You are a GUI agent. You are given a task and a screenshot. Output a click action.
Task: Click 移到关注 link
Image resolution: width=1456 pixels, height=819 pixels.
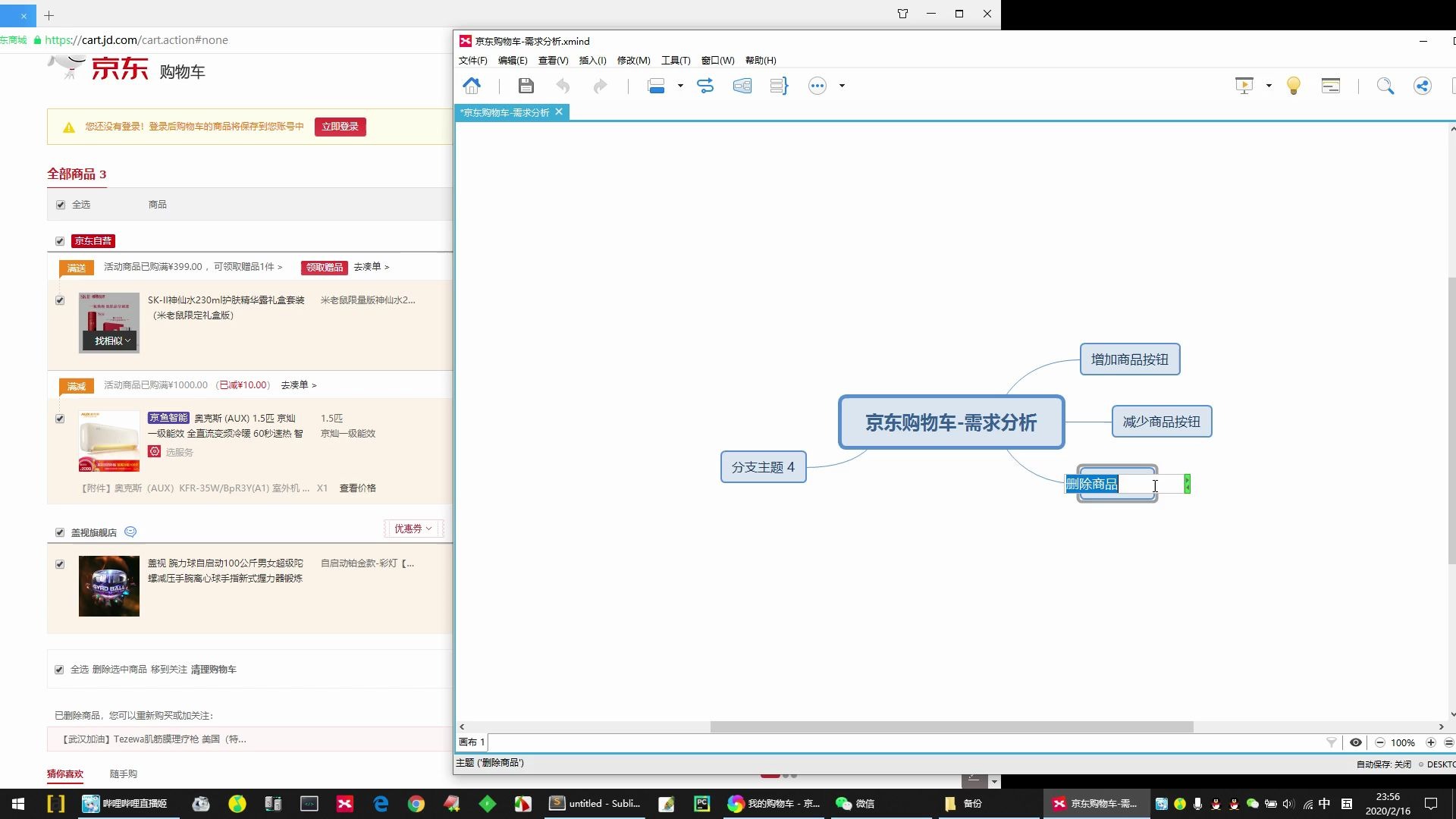168,670
